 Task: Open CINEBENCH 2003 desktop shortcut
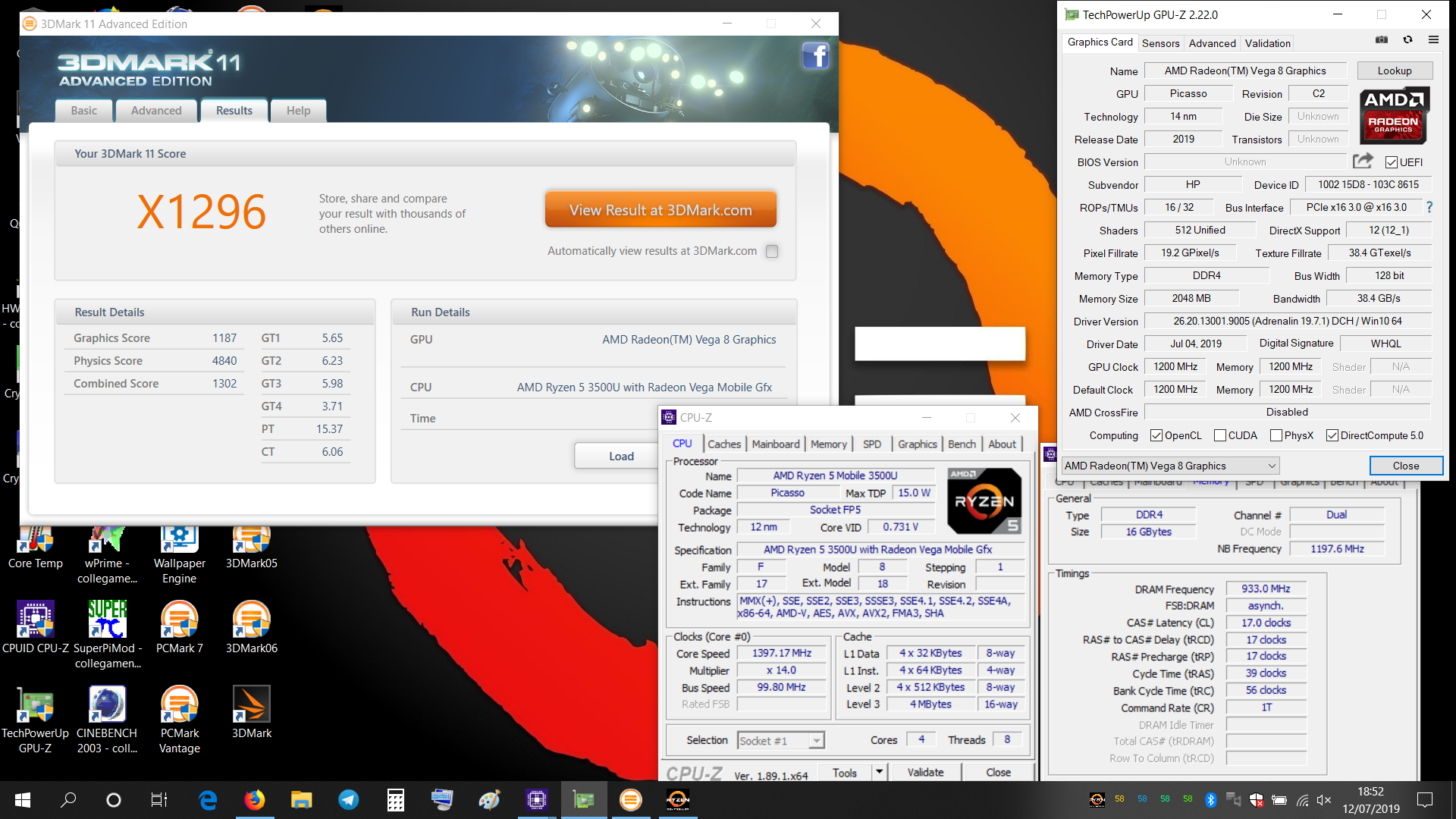pyautogui.click(x=107, y=720)
